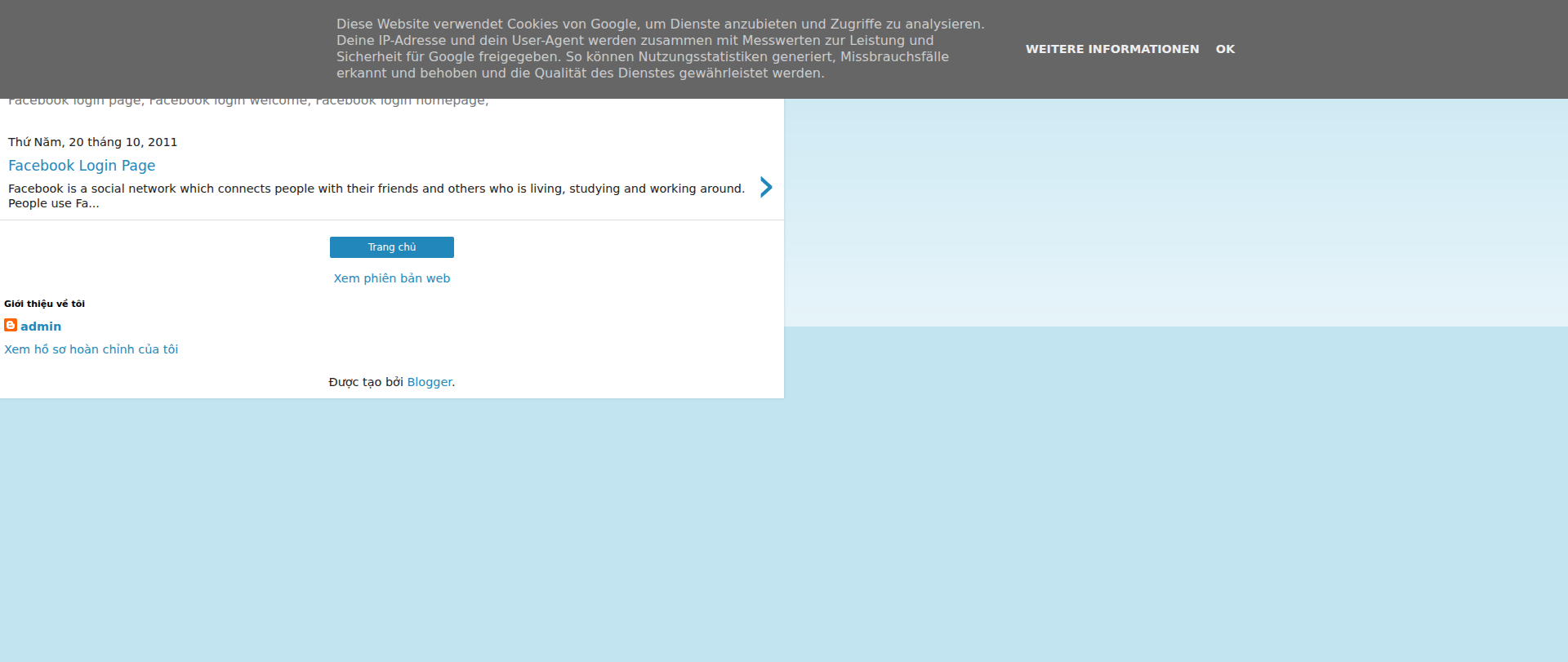Open the admin profile link
This screenshot has height=662, width=1568.
pos(41,327)
